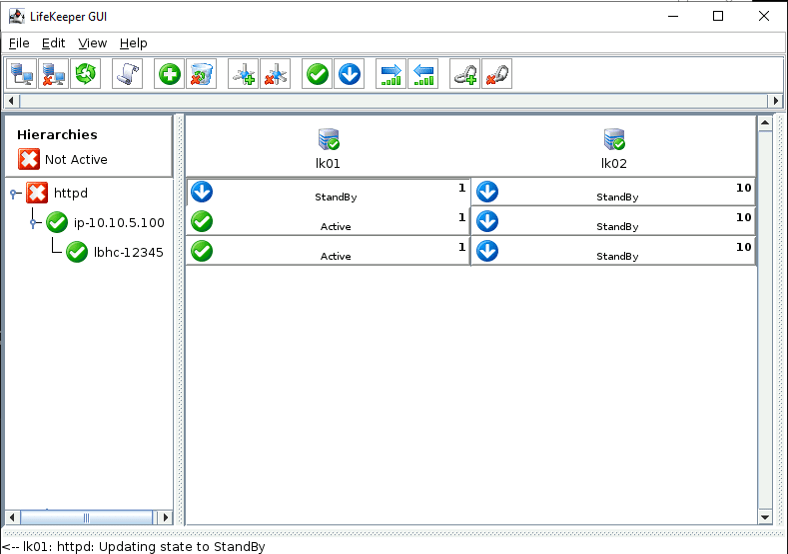Click ip-10.10.5.100 StandBy icon on lk02
Viewport: 788px width, 554px height.
click(487, 222)
